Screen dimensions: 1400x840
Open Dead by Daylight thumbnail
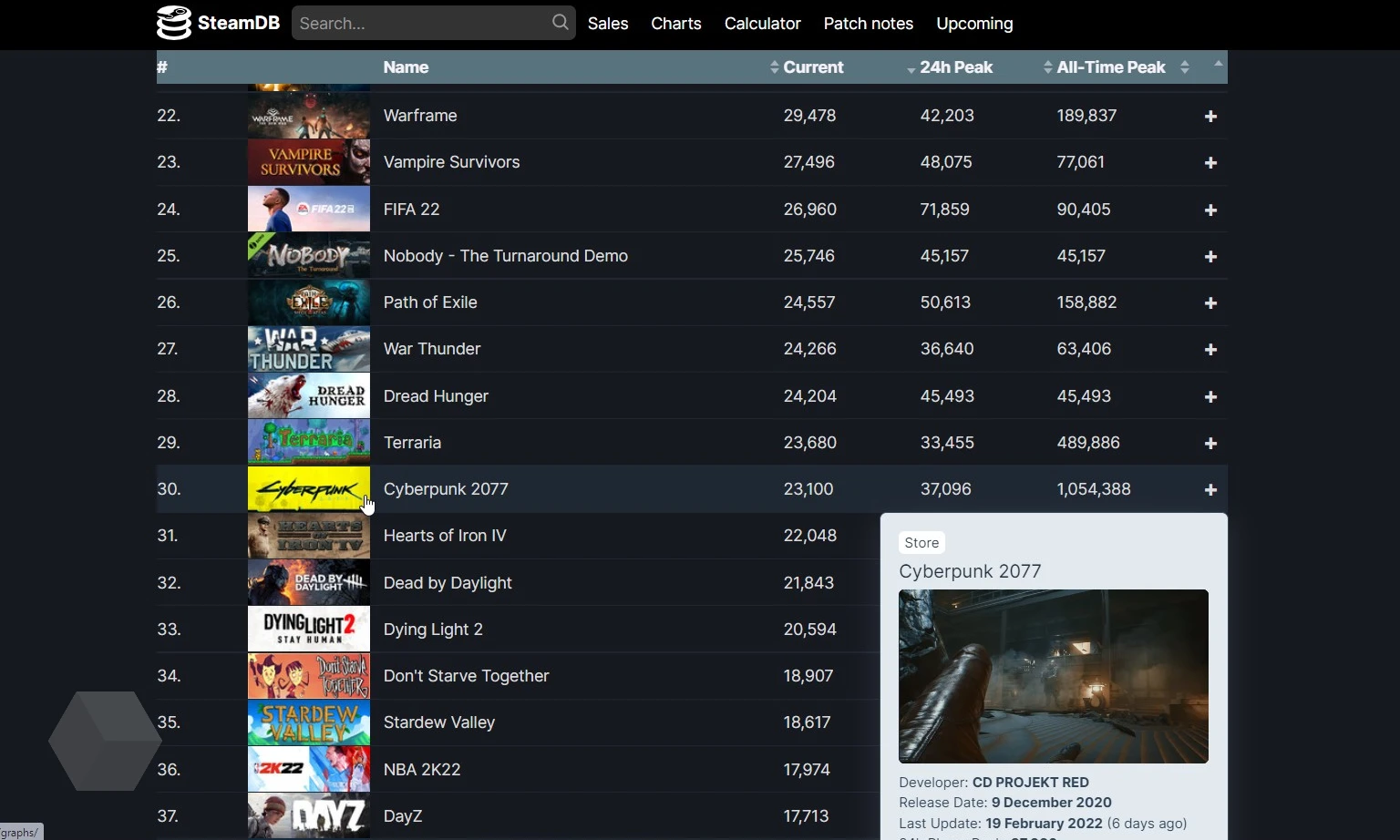309,582
